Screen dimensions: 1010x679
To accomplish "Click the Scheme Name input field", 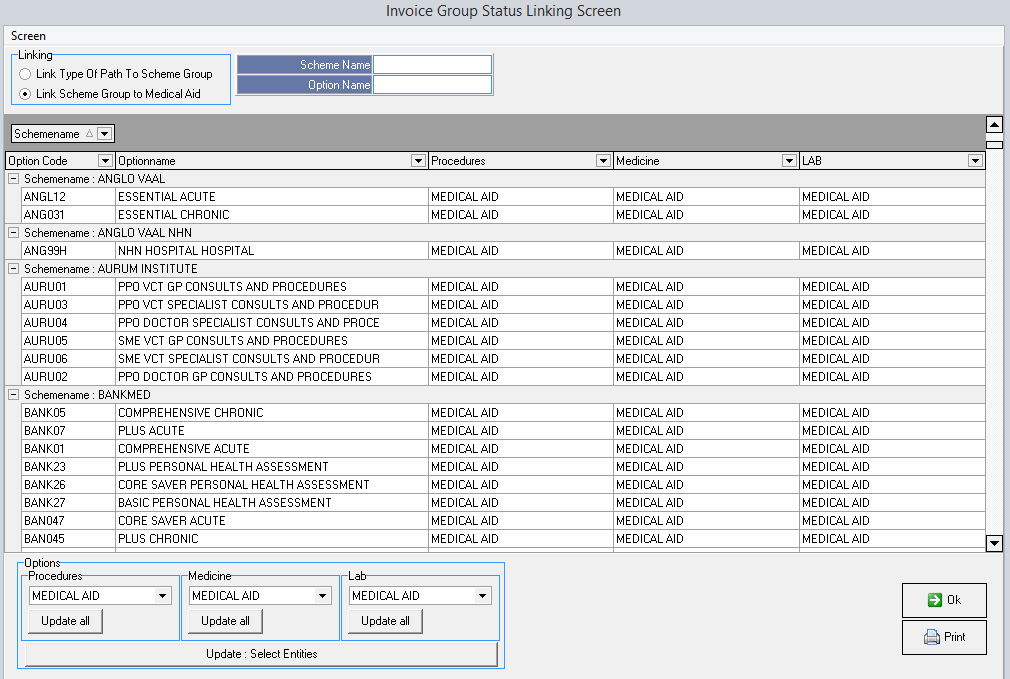I will point(432,65).
